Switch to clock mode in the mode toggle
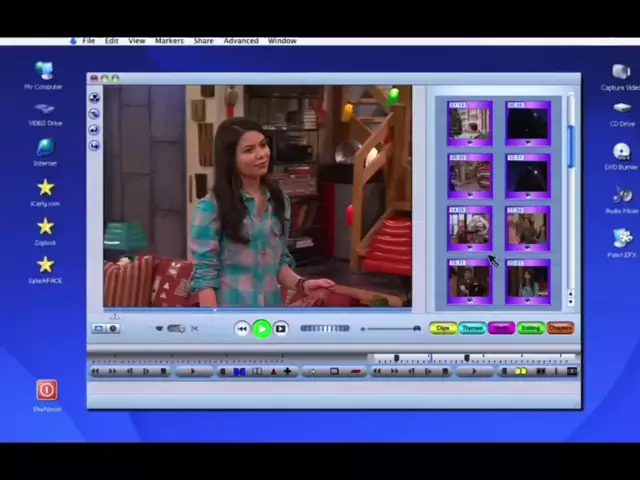640x480 pixels. point(113,328)
